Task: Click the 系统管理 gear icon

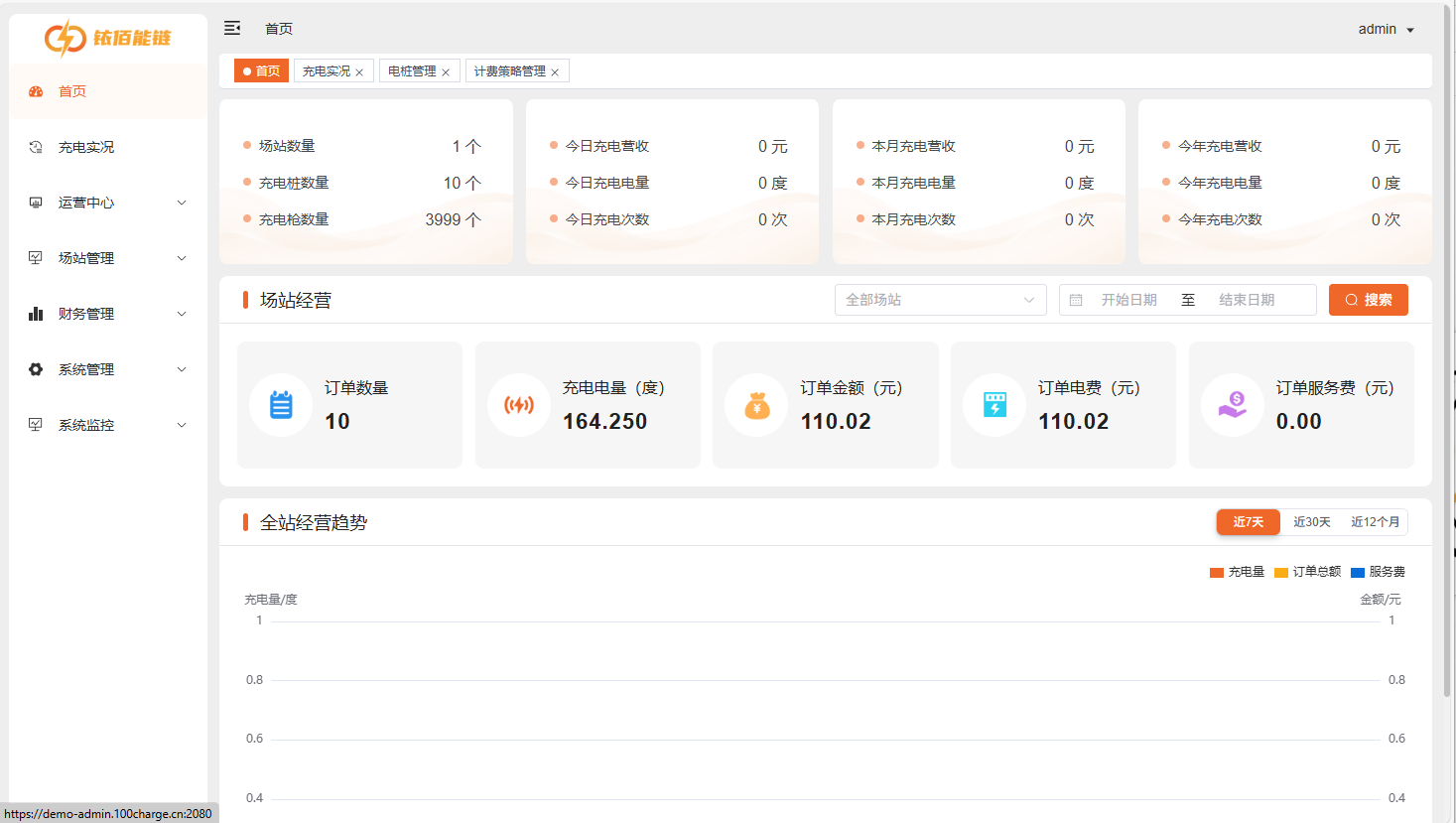Action: pos(35,368)
